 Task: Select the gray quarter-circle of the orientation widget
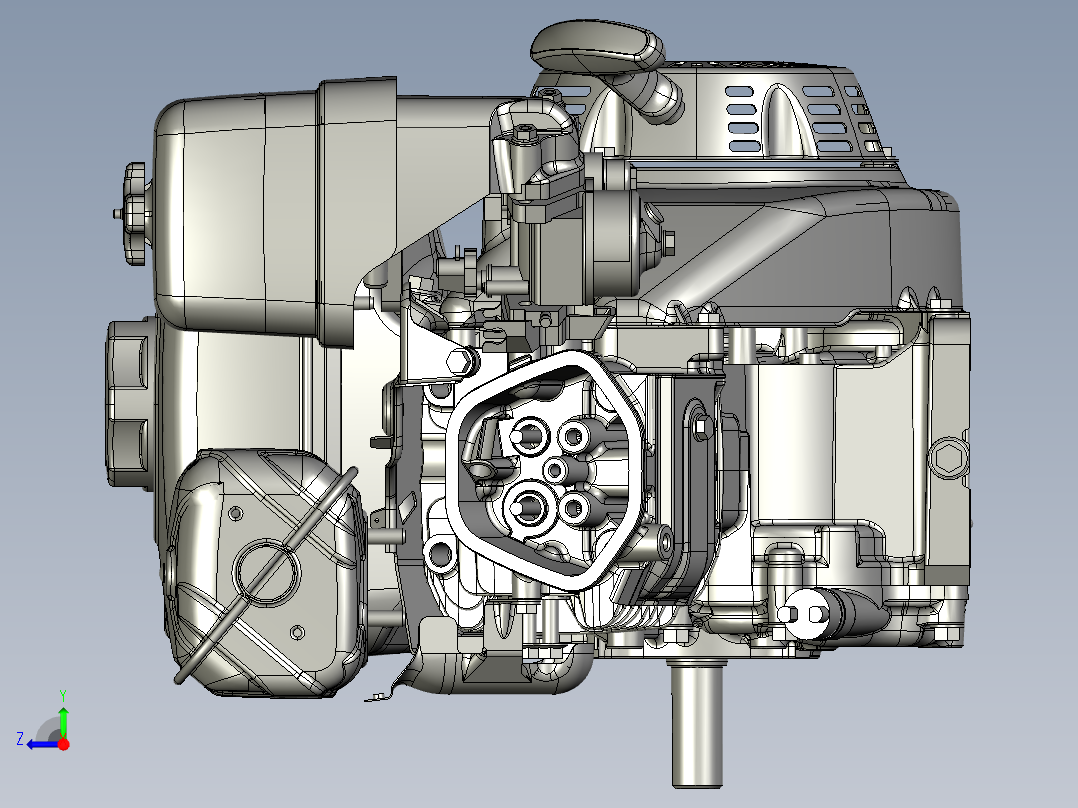pyautogui.click(x=45, y=726)
